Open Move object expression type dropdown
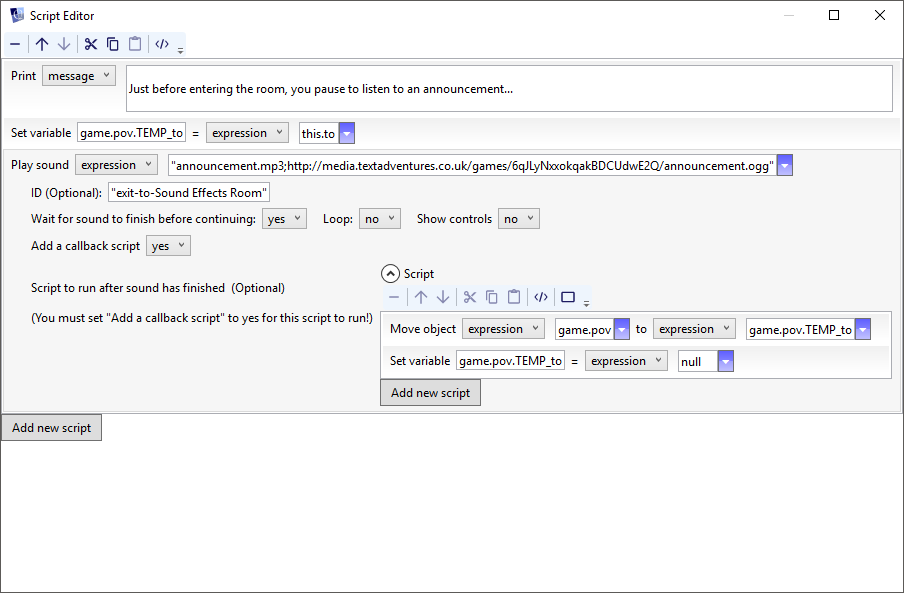The width and height of the screenshot is (904, 593). pyautogui.click(x=503, y=329)
